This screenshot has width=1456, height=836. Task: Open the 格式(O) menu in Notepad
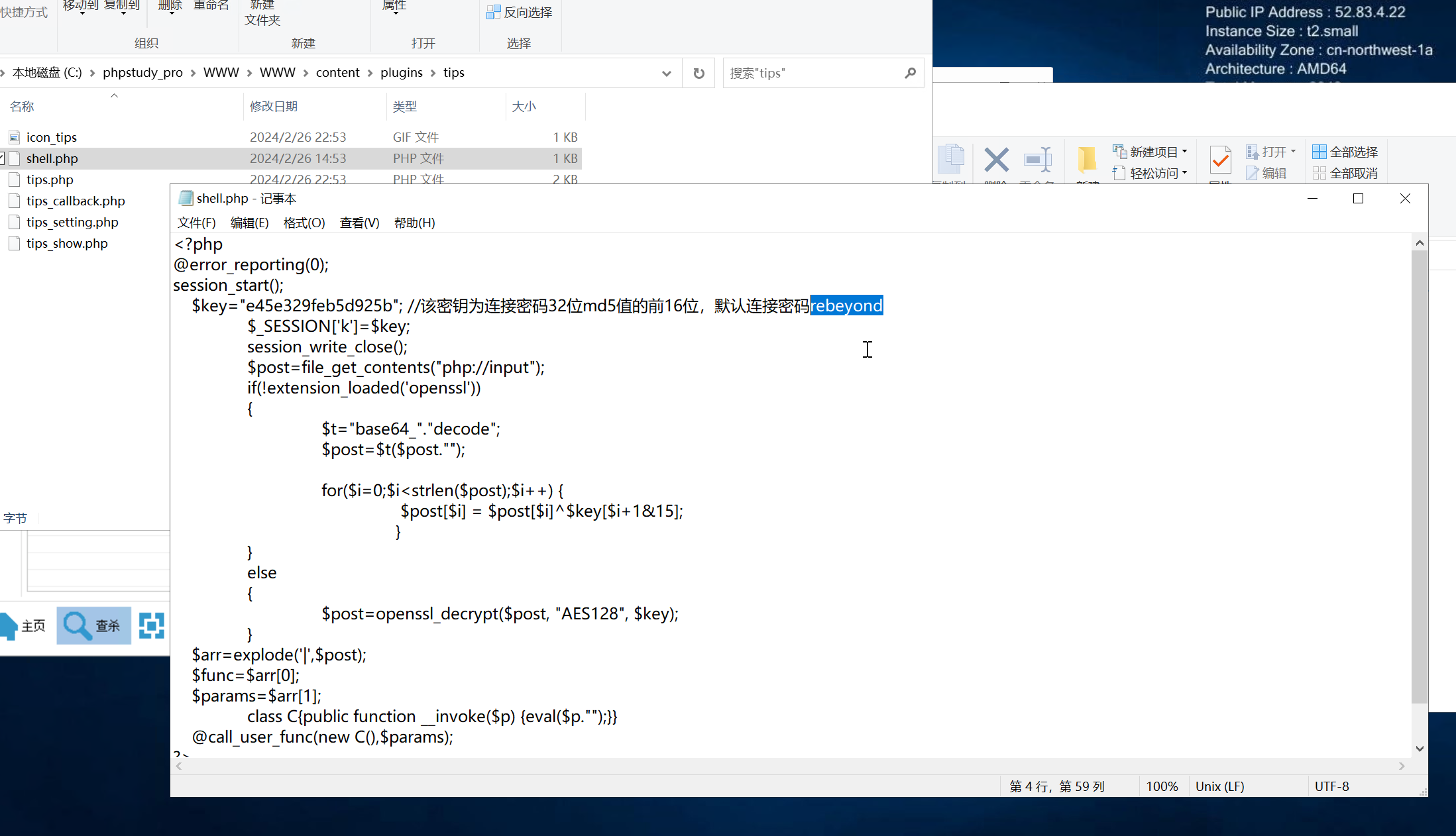tap(304, 223)
